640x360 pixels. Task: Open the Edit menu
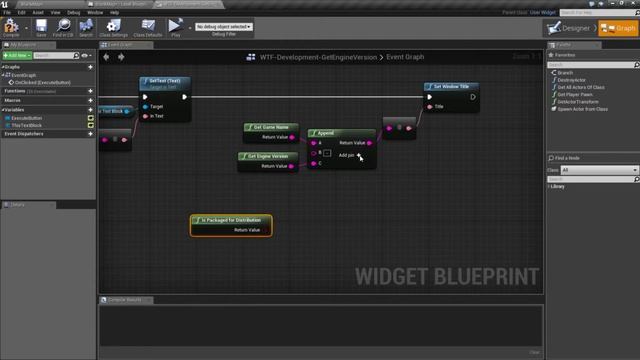tap(21, 13)
